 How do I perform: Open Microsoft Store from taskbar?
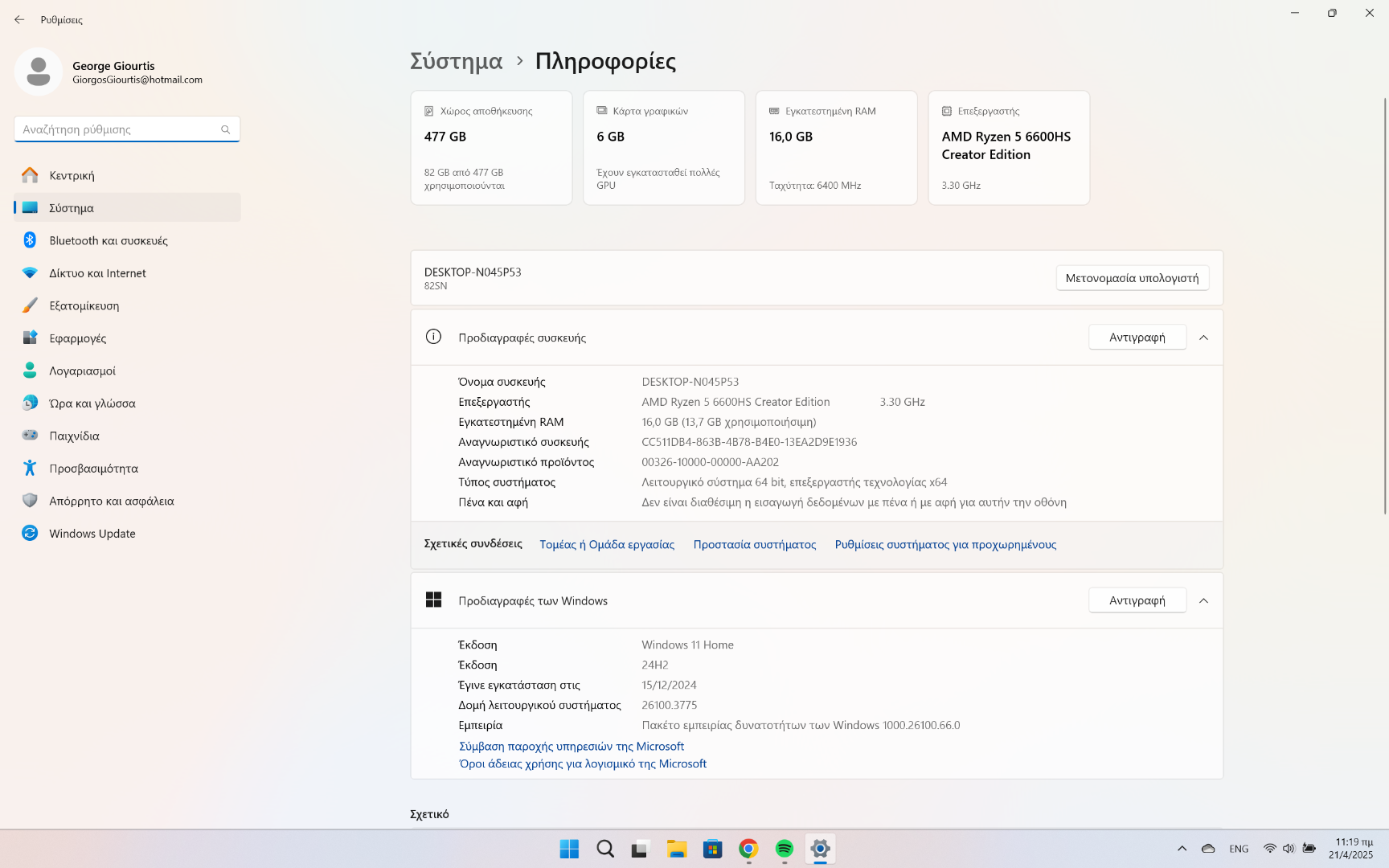(712, 849)
